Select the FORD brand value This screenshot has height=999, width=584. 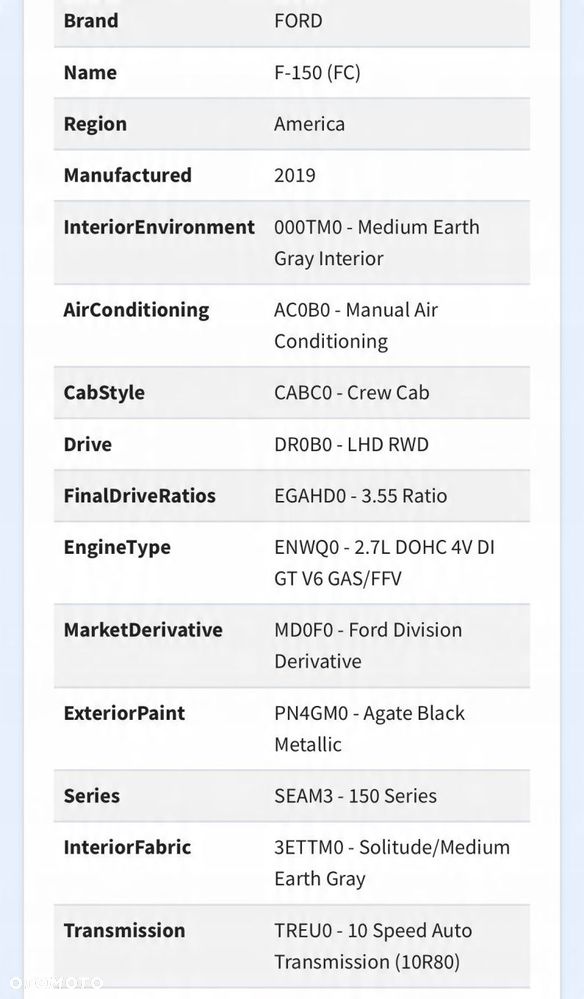tap(298, 20)
